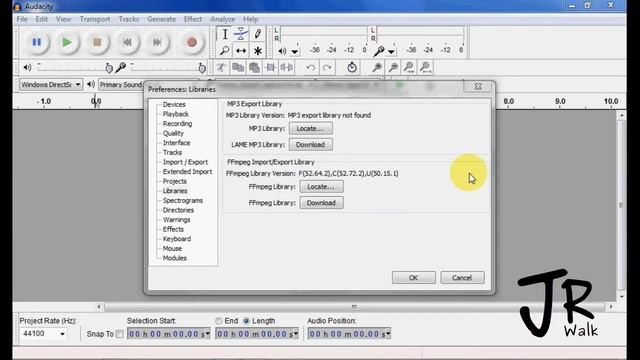
Task: Click the Skip to Start button
Action: pos(127,42)
